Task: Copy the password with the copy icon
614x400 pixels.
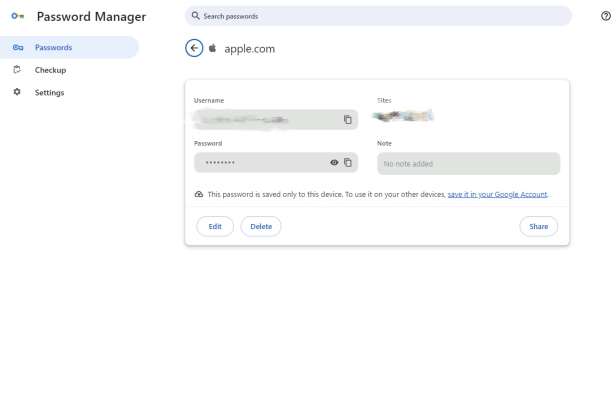Action: point(348,163)
